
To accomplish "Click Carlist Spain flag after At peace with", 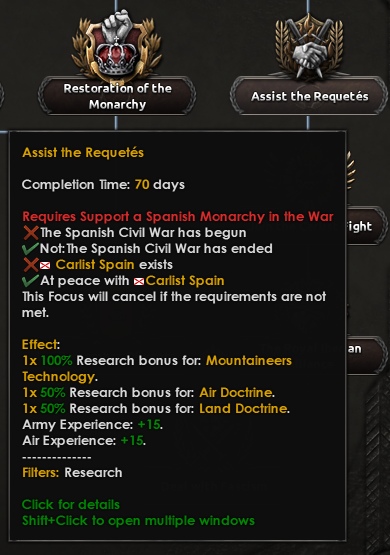I will click(139, 281).
